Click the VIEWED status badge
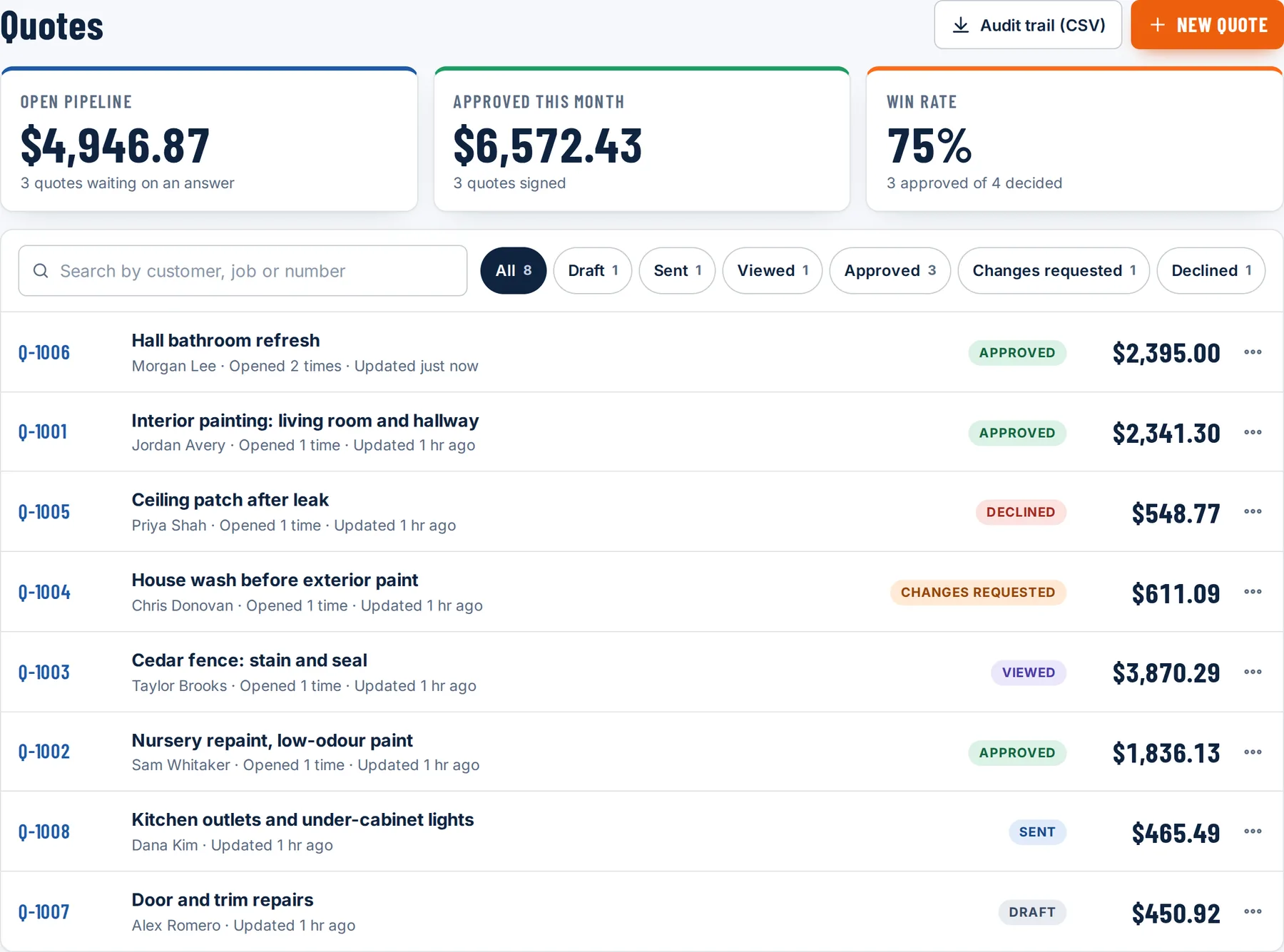The image size is (1284, 952). tap(1029, 672)
